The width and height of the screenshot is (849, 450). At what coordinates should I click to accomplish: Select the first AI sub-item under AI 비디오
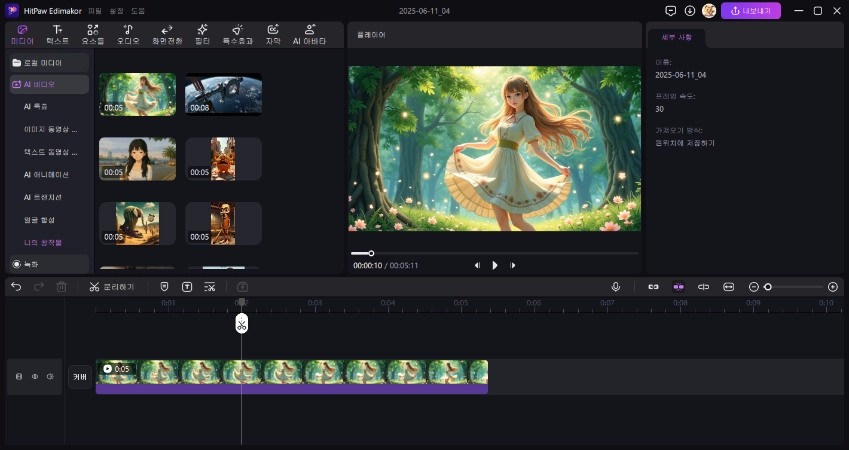tap(36, 107)
